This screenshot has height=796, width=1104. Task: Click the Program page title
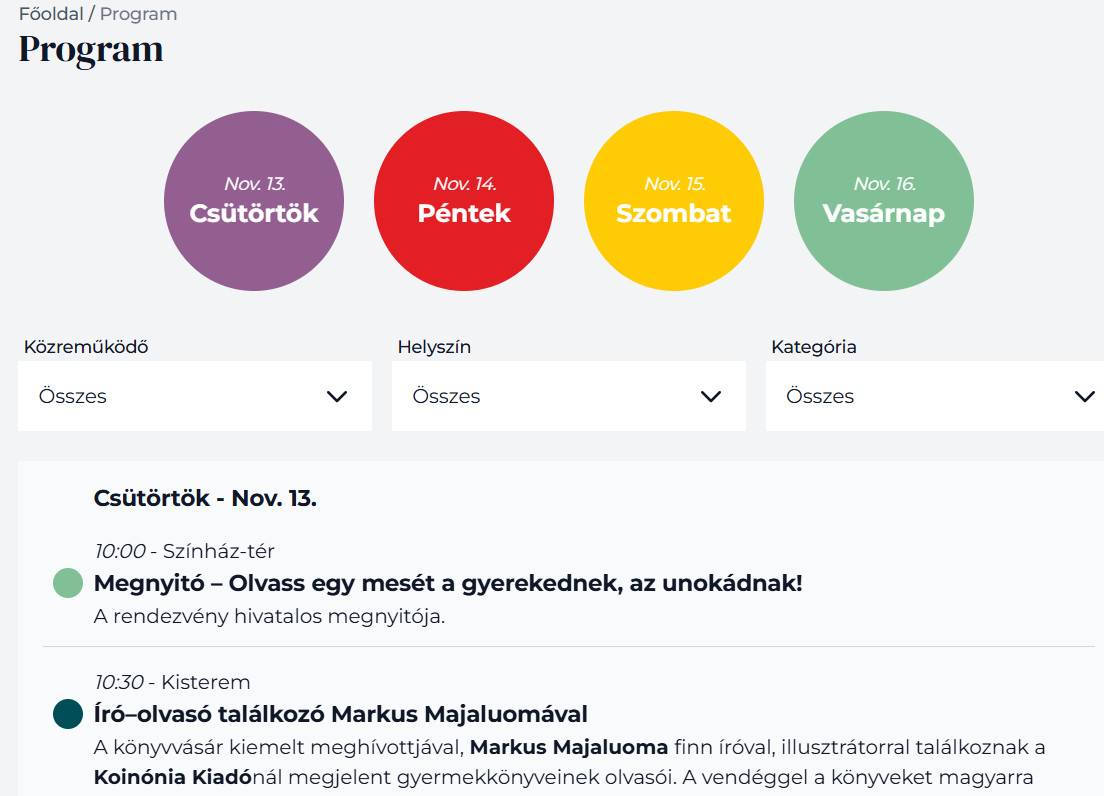91,50
